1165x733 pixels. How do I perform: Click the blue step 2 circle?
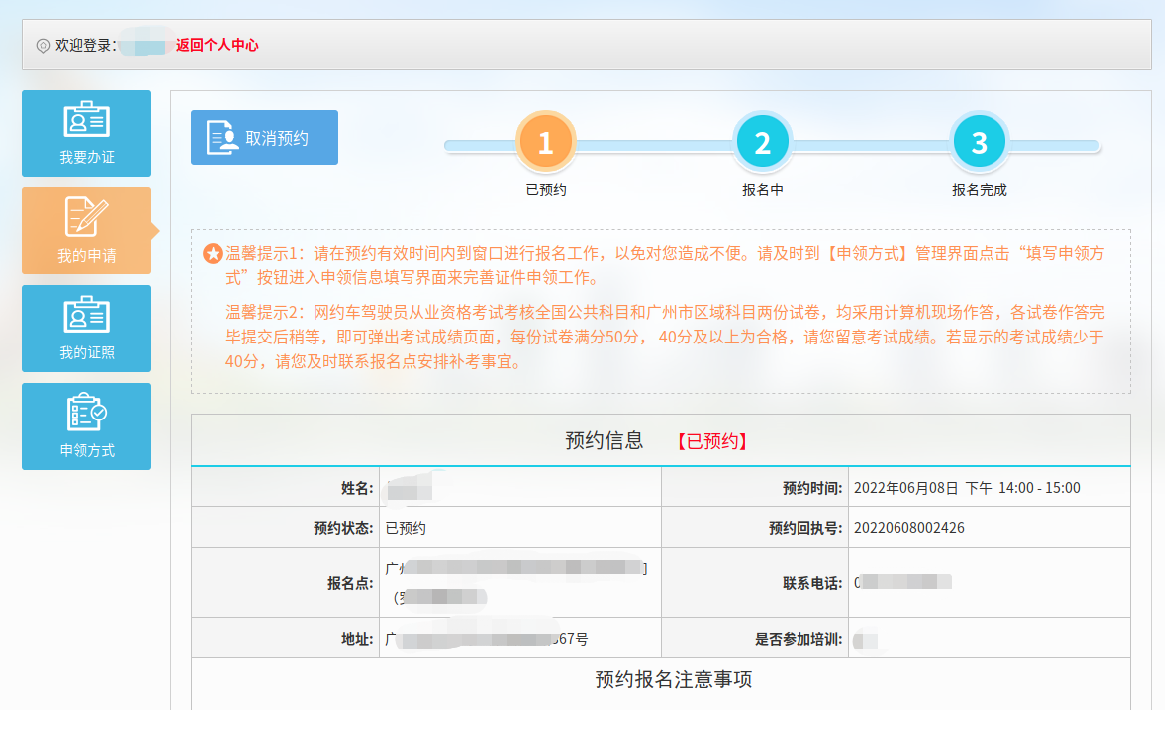[762, 143]
